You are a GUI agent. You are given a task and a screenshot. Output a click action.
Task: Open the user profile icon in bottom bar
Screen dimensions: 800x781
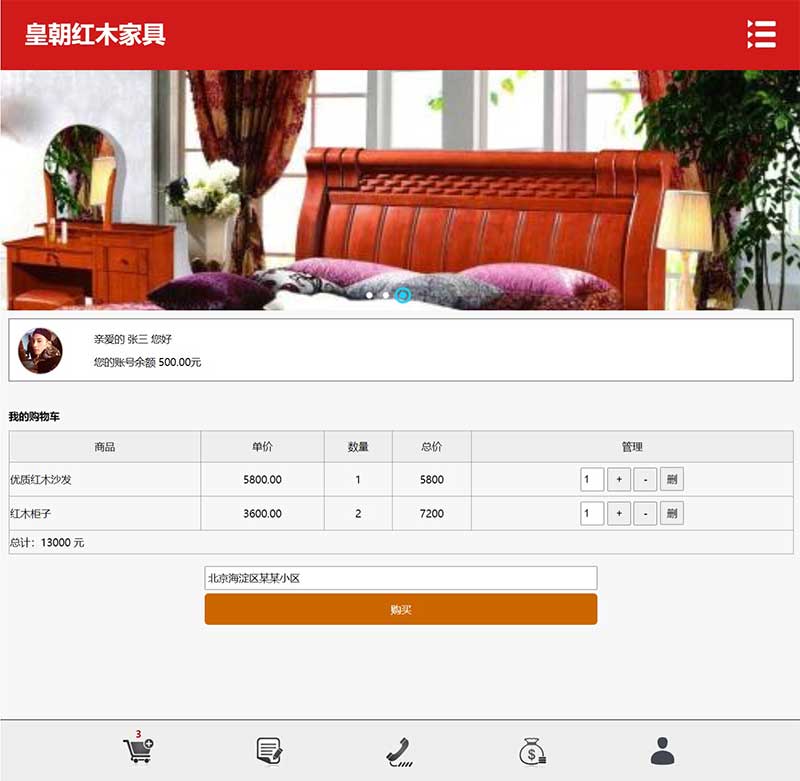point(663,750)
